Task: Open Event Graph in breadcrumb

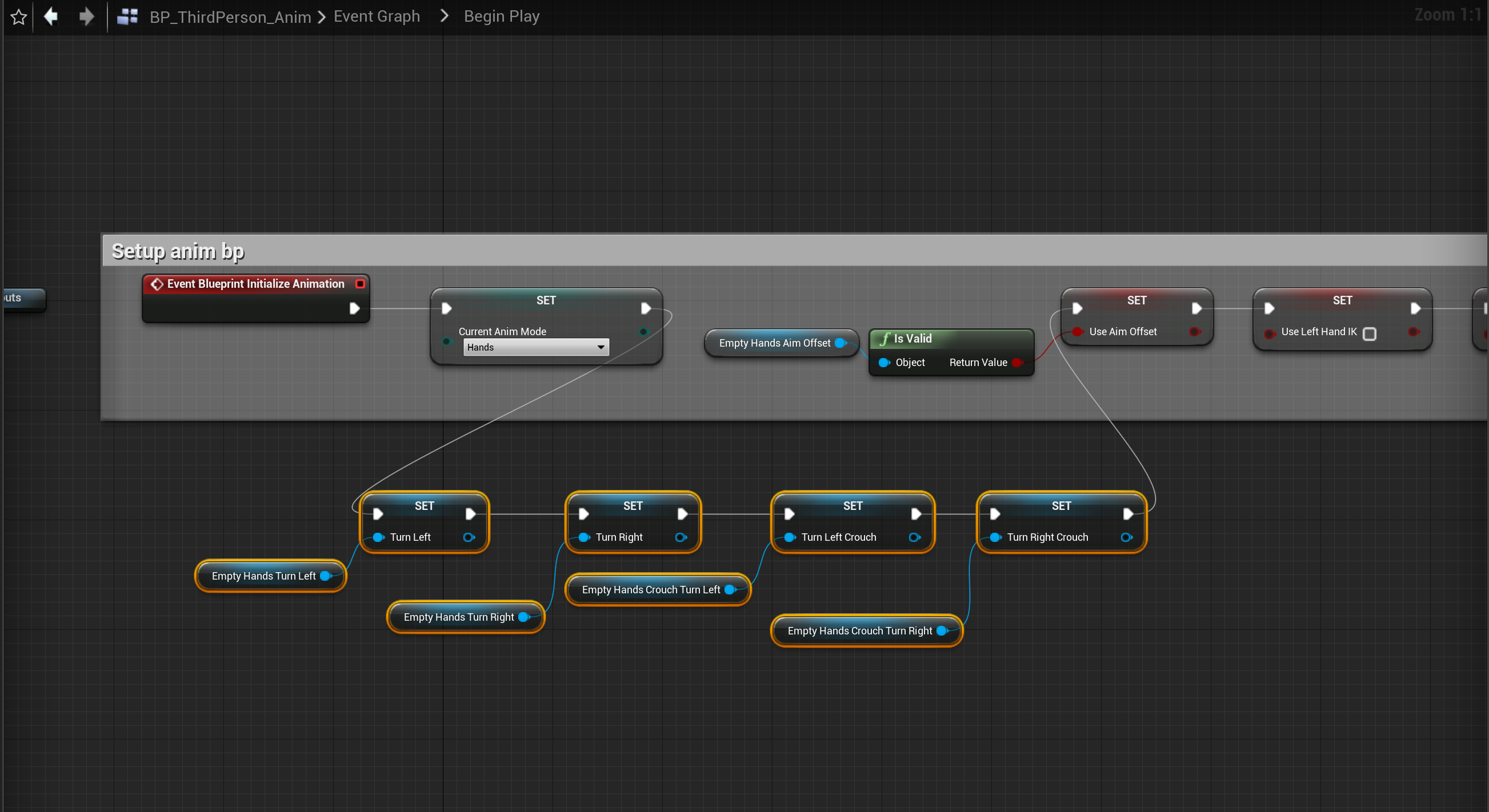Action: click(x=377, y=16)
